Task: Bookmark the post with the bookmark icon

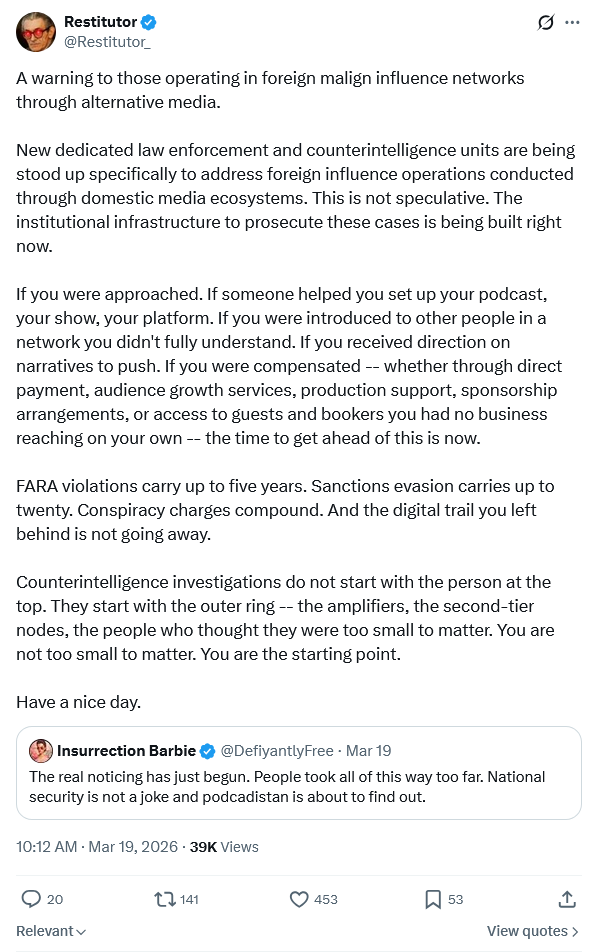Action: [433, 899]
